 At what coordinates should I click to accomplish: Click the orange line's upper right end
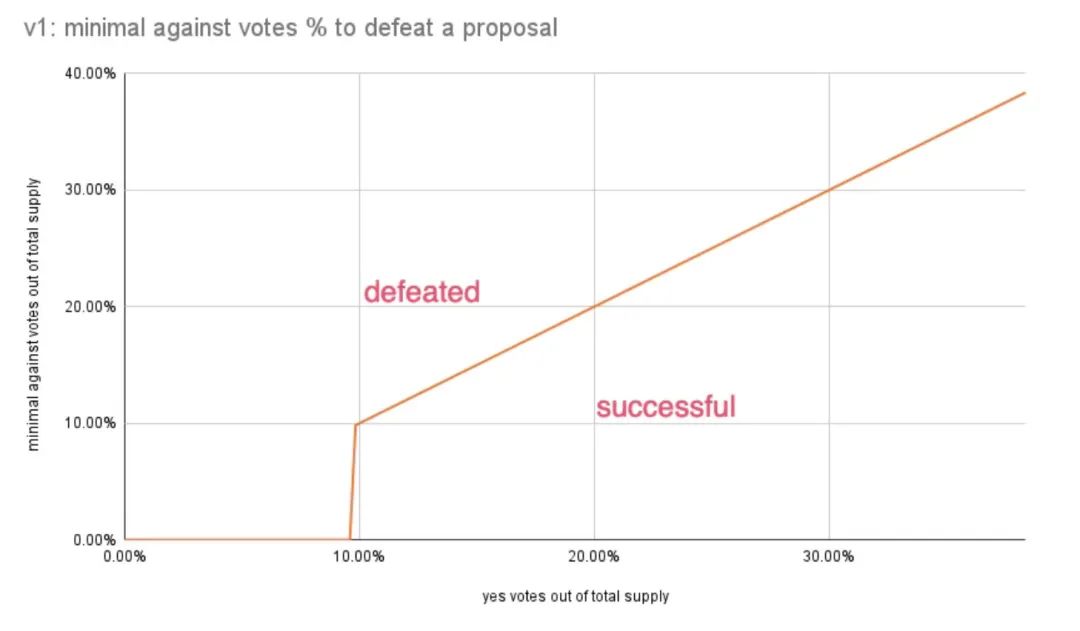(x=1024, y=93)
